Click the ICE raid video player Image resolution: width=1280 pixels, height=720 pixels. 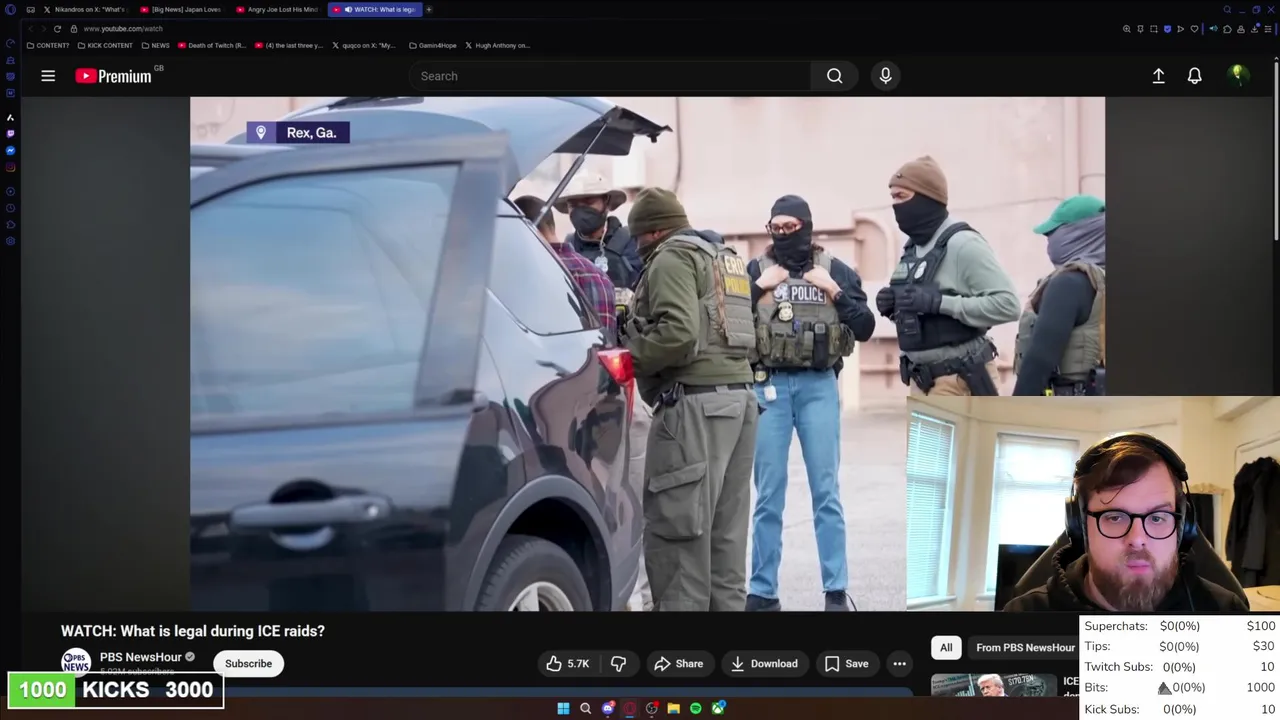pos(647,353)
